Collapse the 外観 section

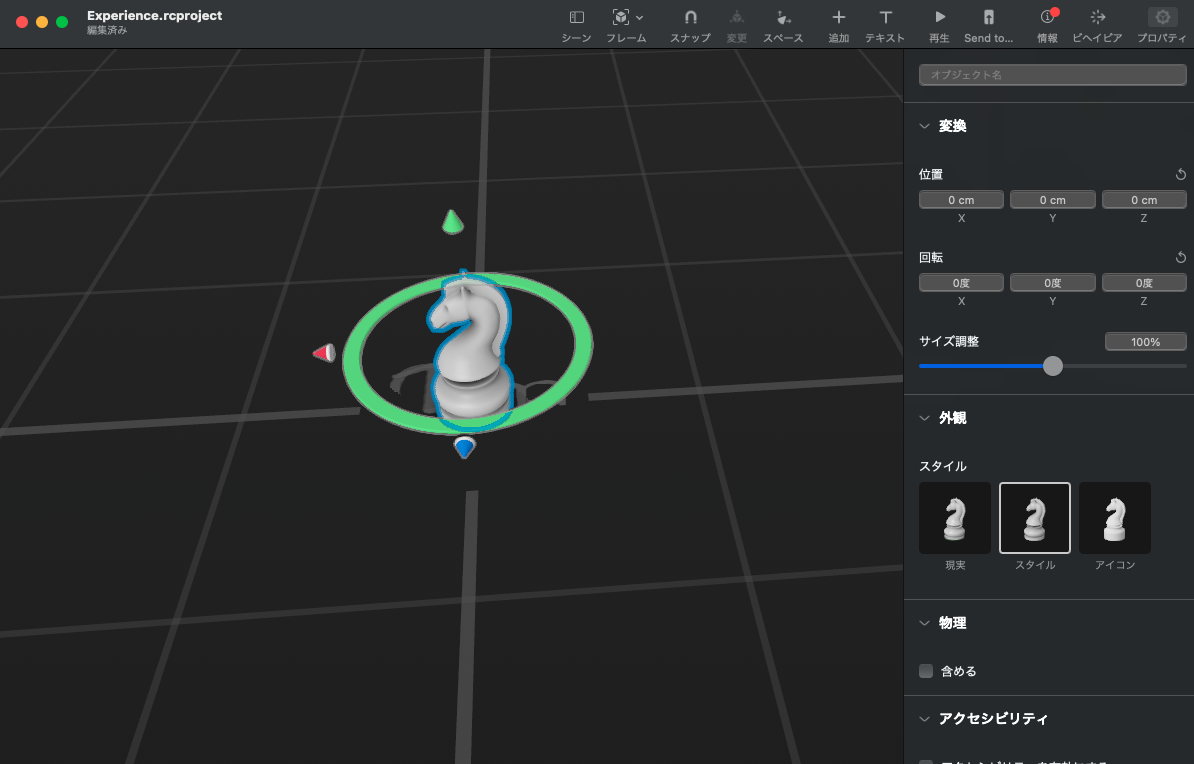tap(924, 418)
